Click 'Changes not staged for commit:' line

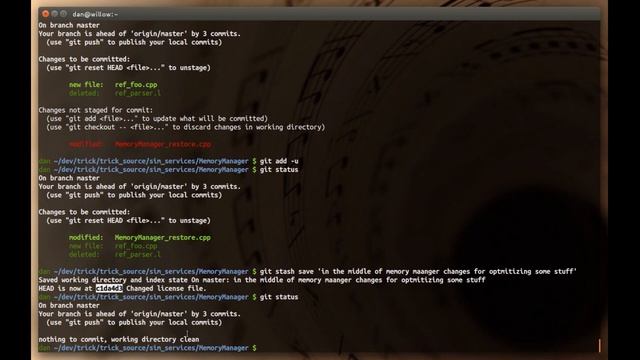pos(96,110)
